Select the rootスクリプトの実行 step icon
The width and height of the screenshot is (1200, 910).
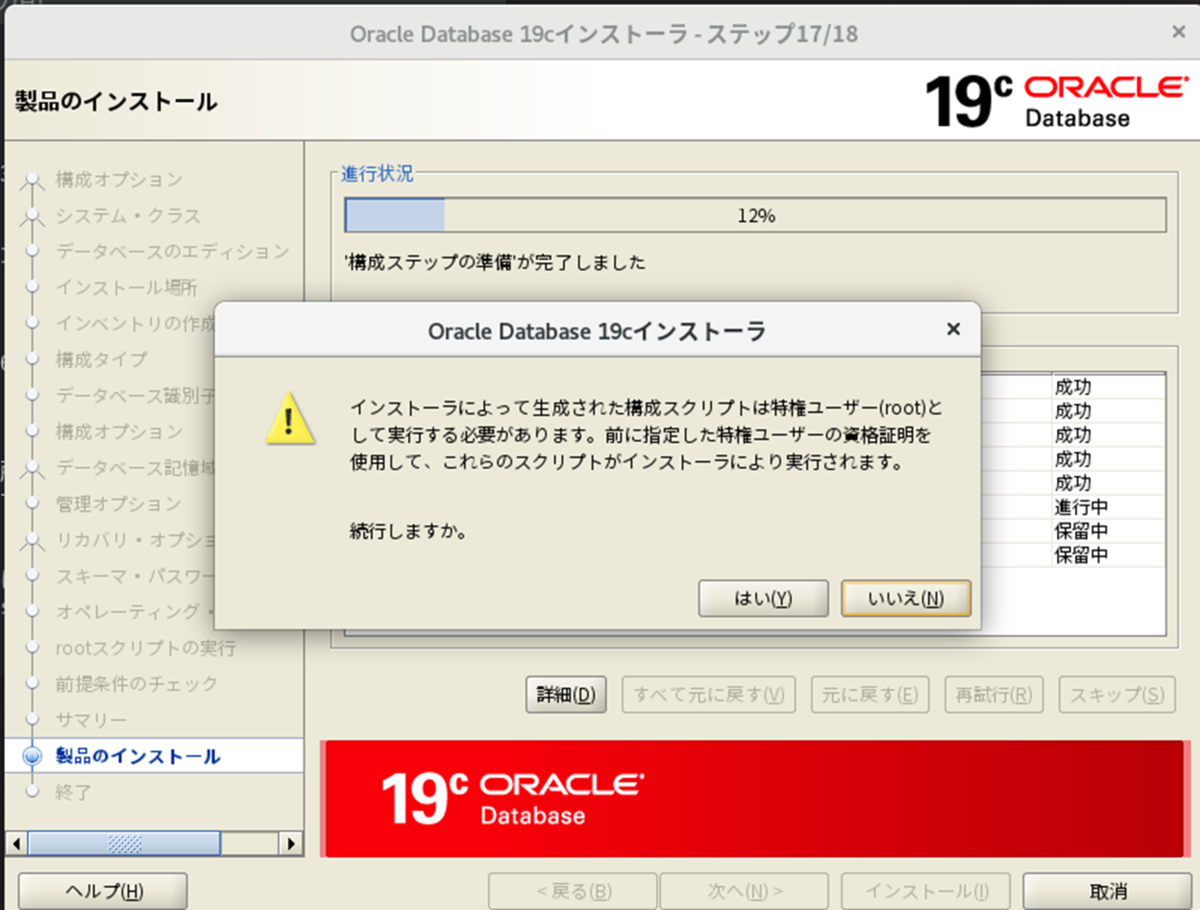pyautogui.click(x=31, y=648)
